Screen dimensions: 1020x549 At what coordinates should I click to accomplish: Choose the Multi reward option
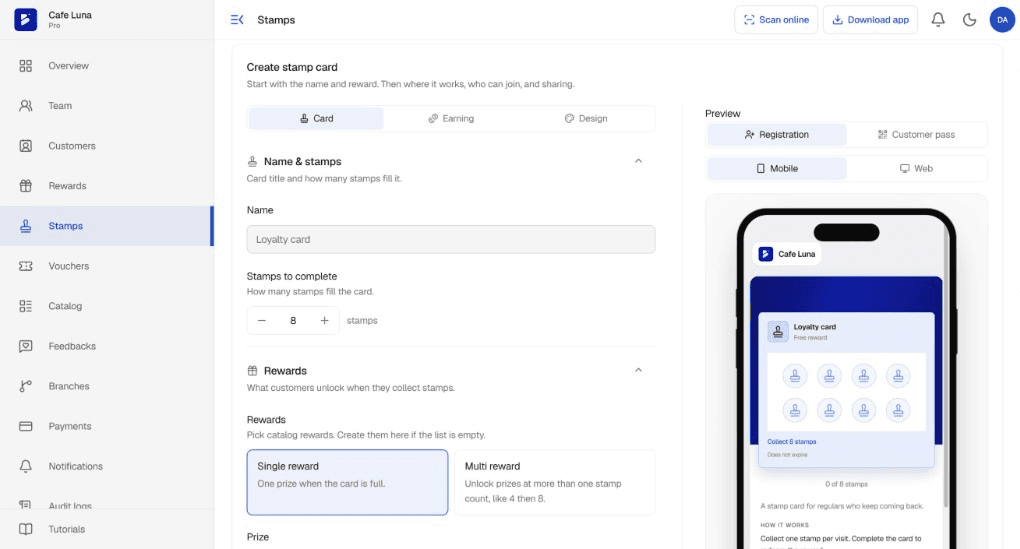[x=554, y=482]
